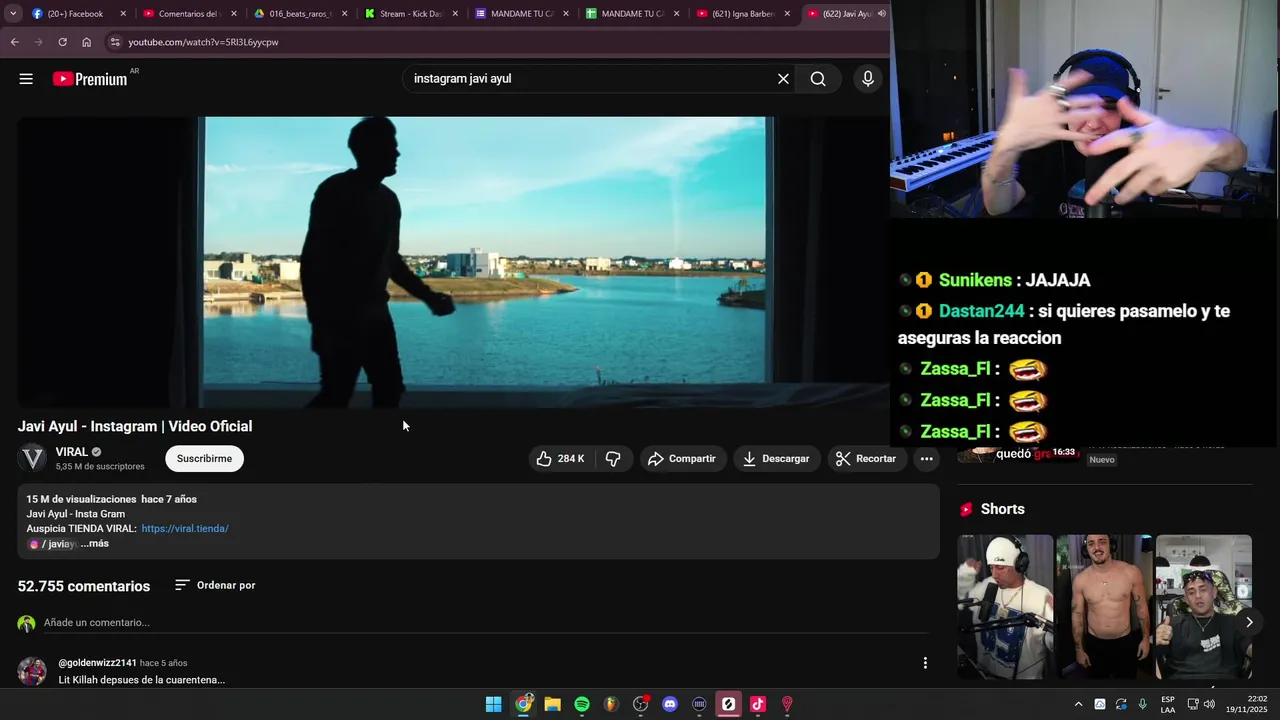The width and height of the screenshot is (1280, 720).
Task: Dislike the Javi Ayul video
Action: [x=613, y=458]
